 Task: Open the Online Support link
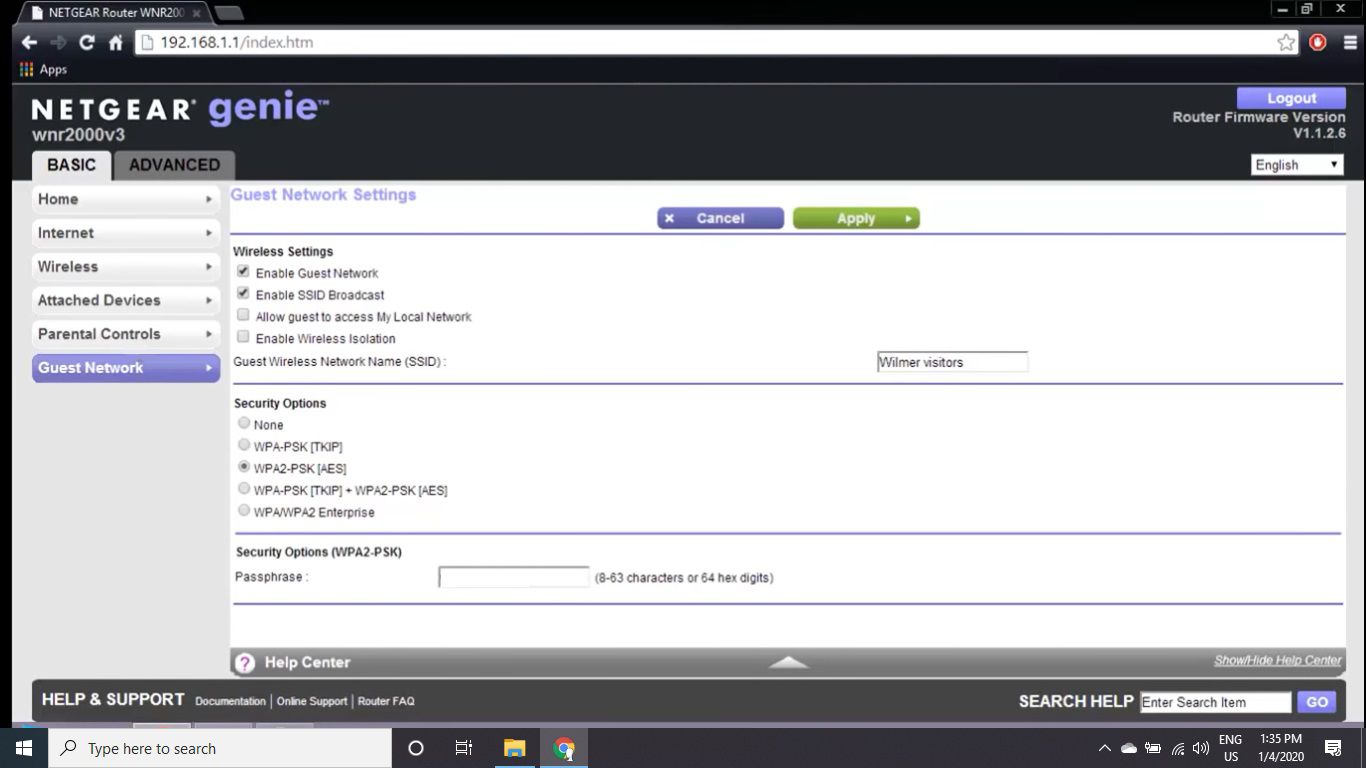(x=312, y=701)
